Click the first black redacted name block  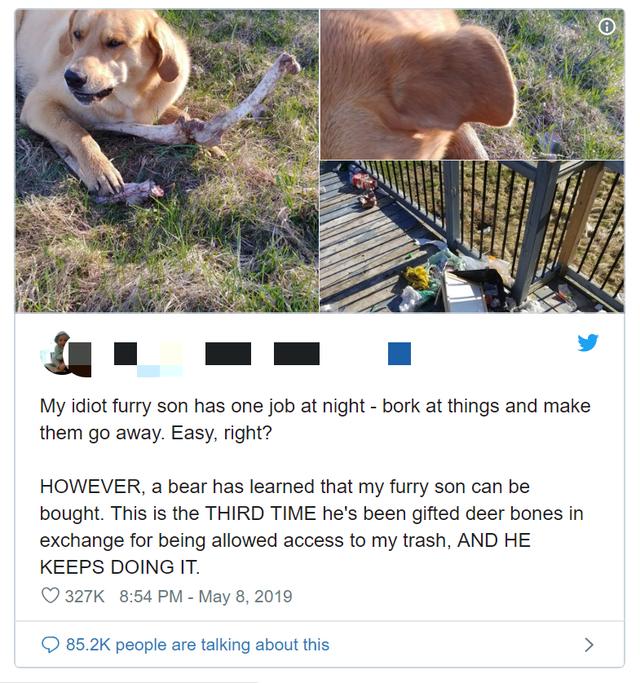coord(125,353)
